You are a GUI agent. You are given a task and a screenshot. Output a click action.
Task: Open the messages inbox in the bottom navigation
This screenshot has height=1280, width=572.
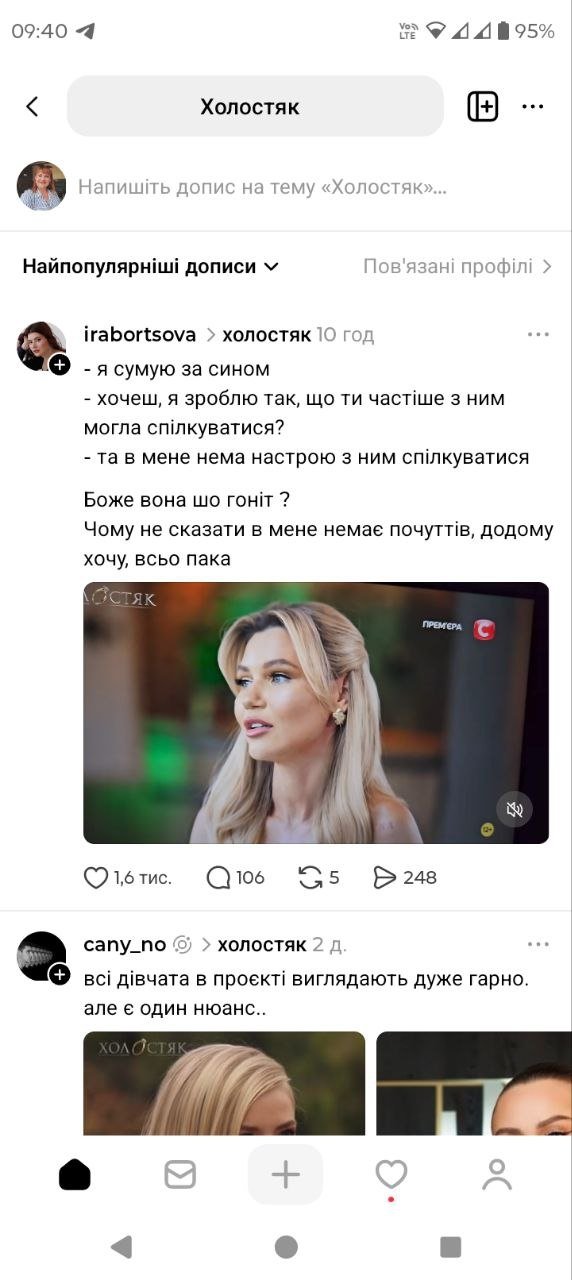[x=180, y=1174]
